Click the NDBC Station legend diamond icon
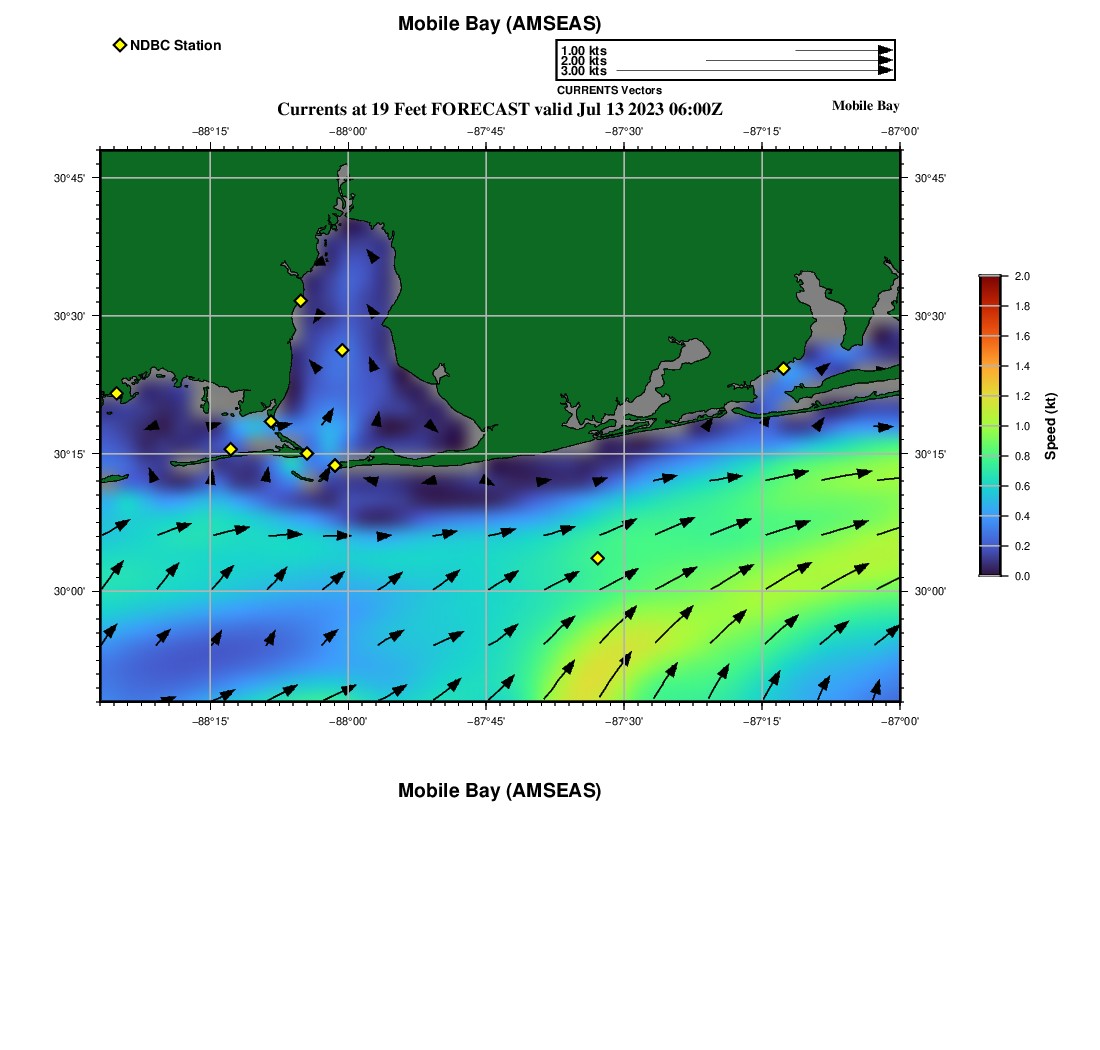The image size is (1100, 1050). pos(120,45)
